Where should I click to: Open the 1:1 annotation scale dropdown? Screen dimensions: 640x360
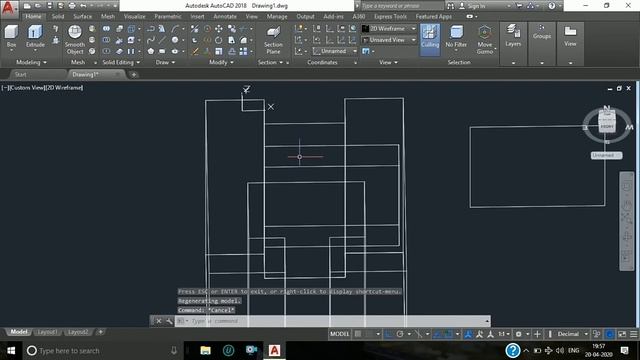coord(504,334)
